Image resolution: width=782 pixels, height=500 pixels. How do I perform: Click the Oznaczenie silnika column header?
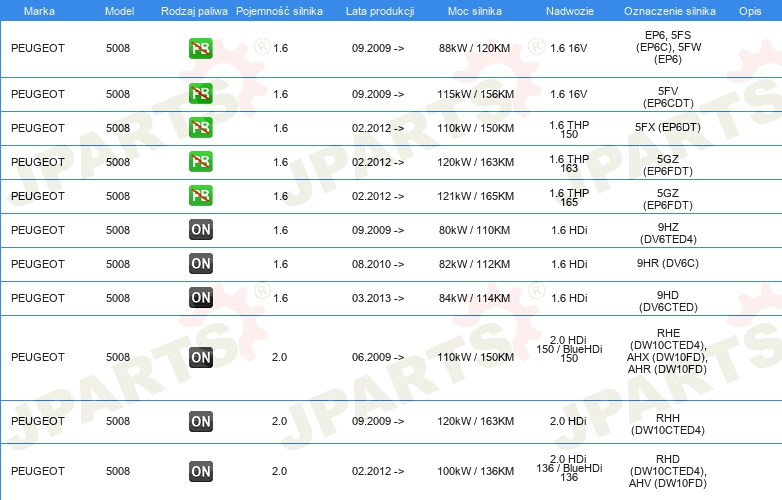pyautogui.click(x=669, y=11)
